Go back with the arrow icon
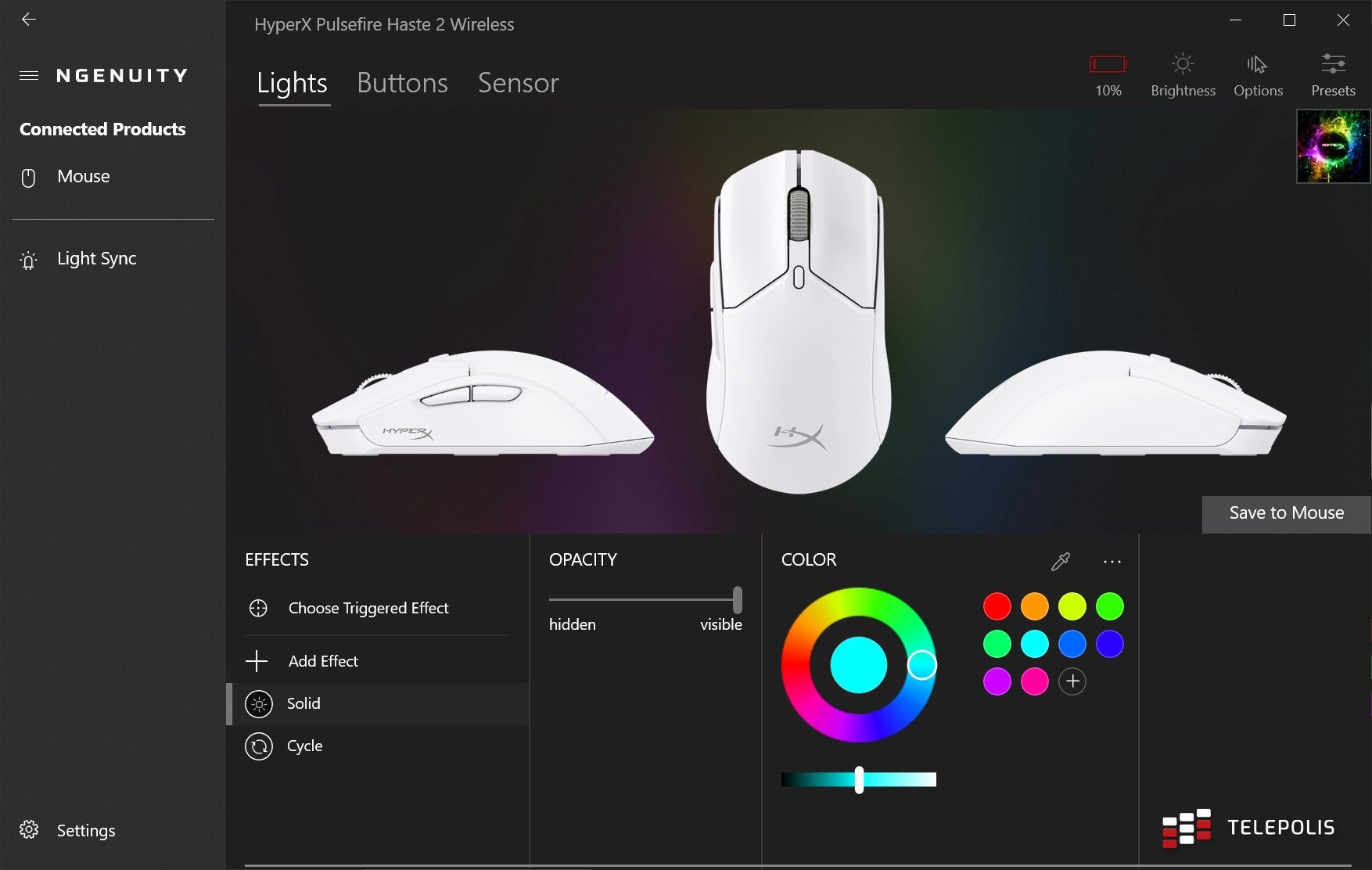 (29, 20)
